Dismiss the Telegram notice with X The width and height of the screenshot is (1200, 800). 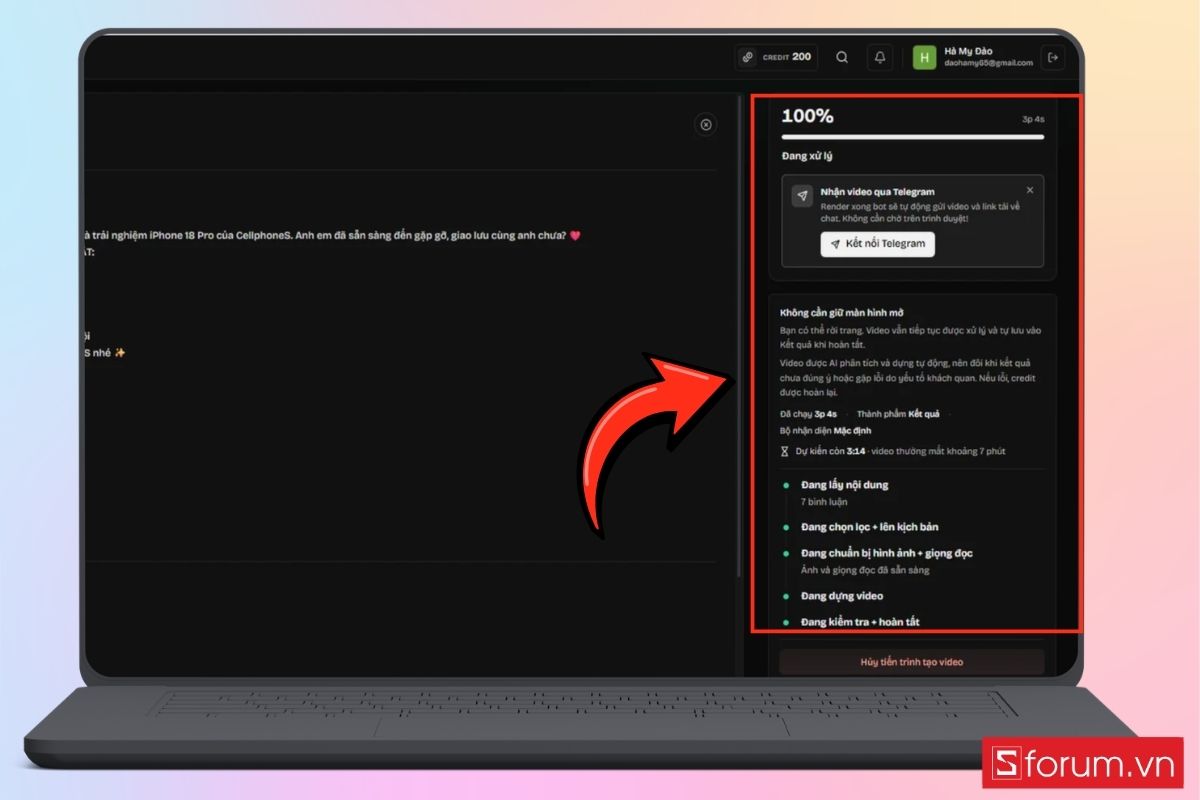point(1030,190)
